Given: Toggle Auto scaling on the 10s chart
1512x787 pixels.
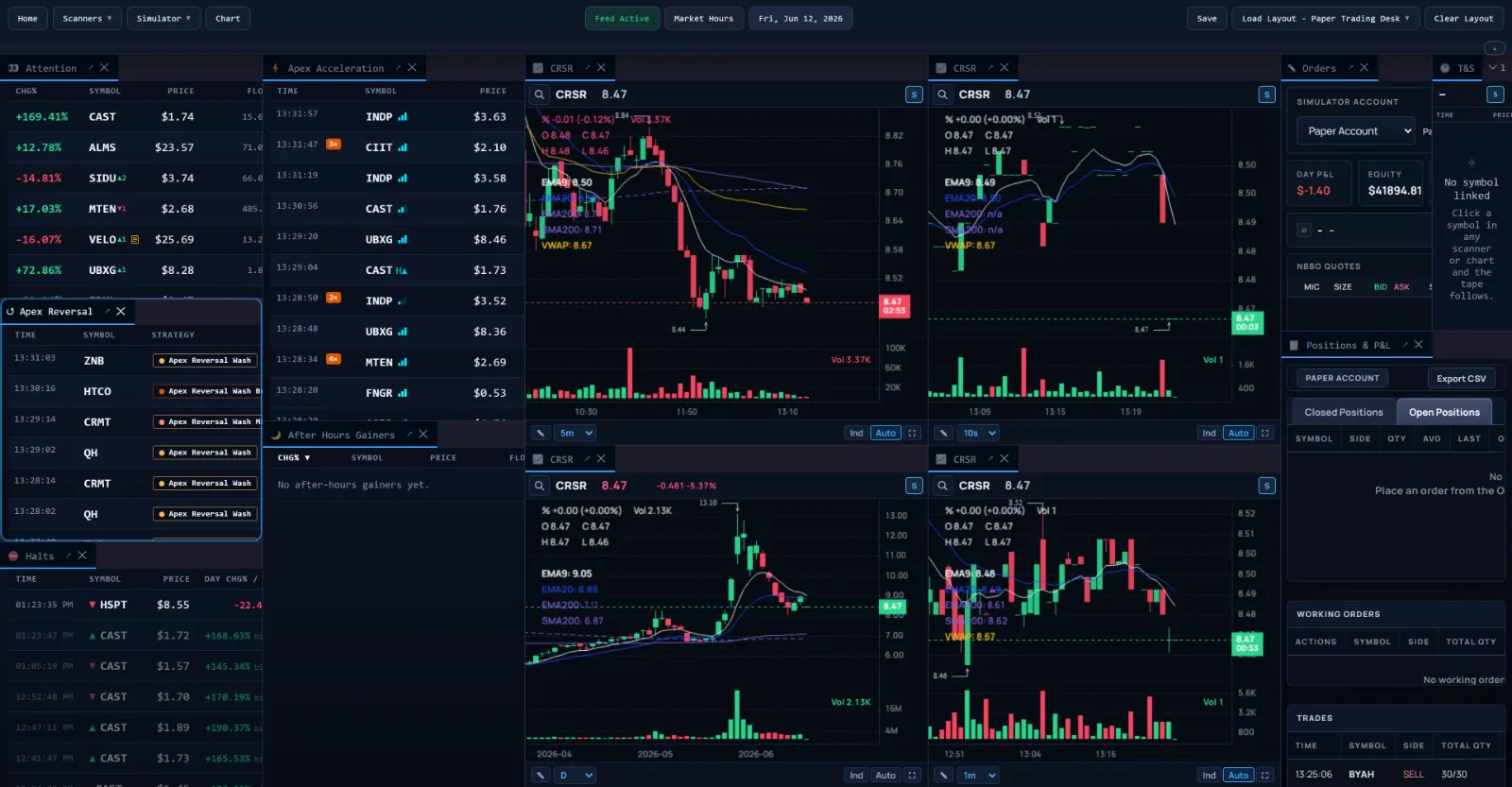Looking at the screenshot, I should click(x=1238, y=433).
